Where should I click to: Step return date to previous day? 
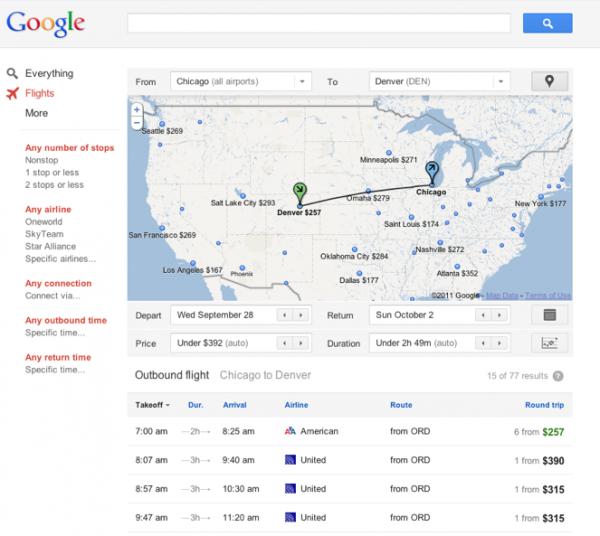tap(483, 315)
